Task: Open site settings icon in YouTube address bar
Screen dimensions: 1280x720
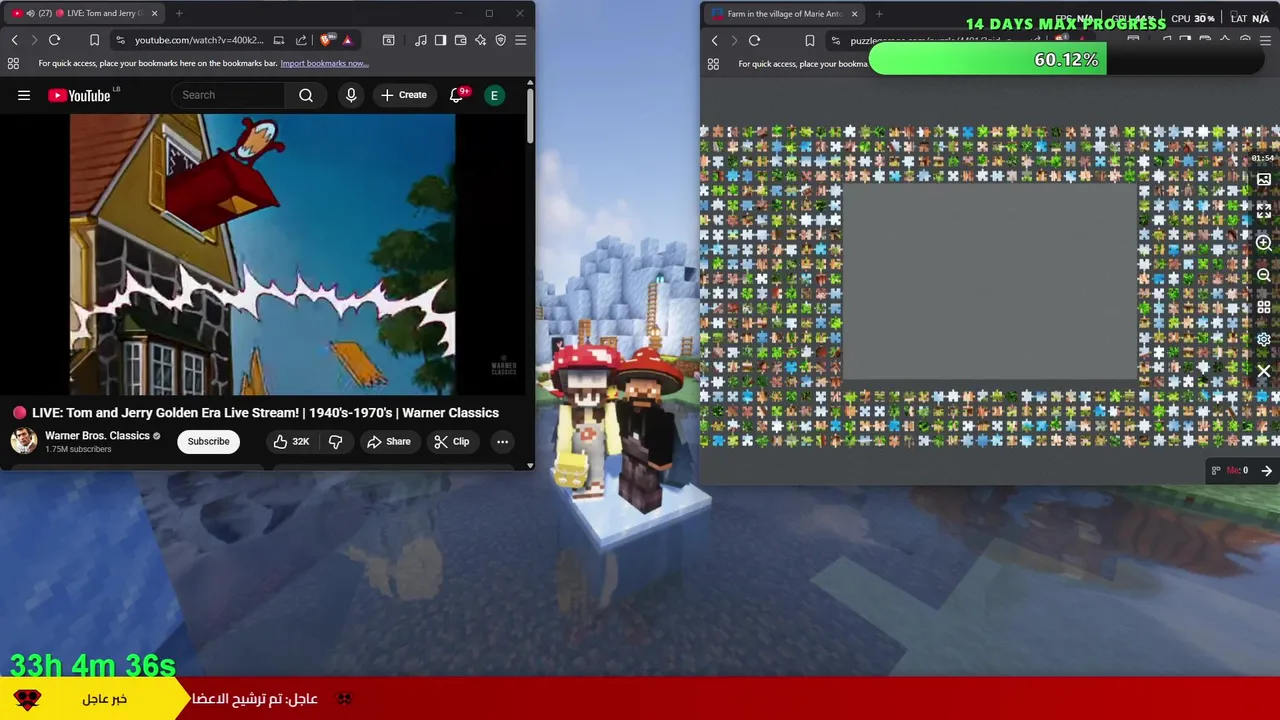Action: tap(120, 40)
